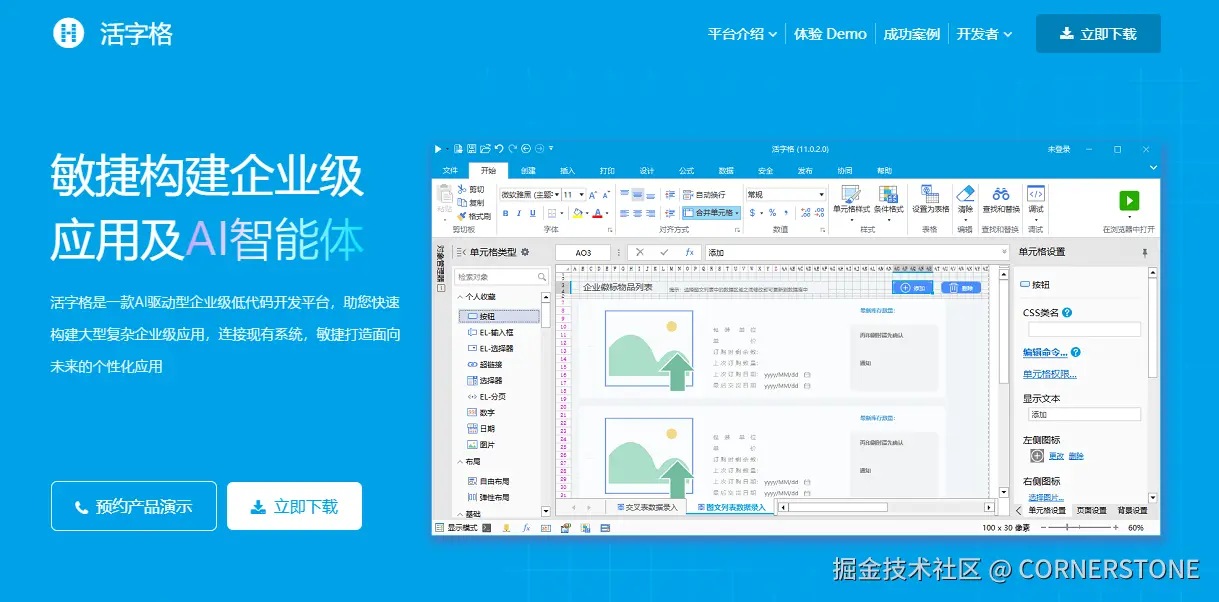Open the 体验 Demo nav link
Image resolution: width=1219 pixels, height=602 pixels.
[830, 34]
